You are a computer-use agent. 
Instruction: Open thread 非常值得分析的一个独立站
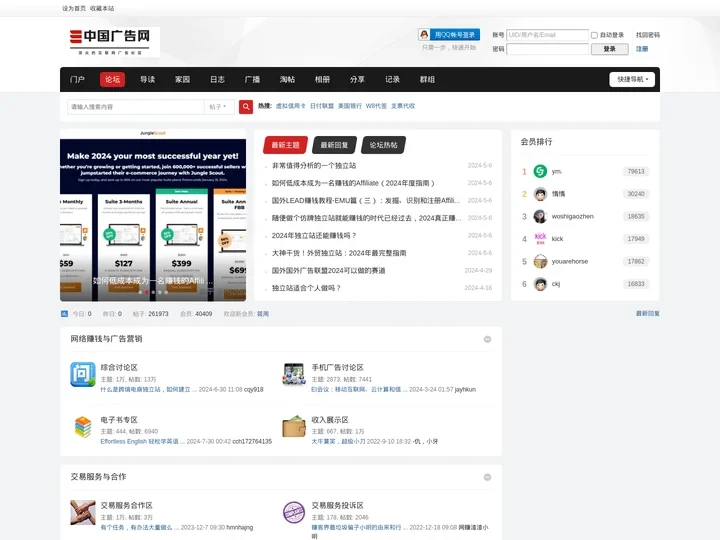[314, 165]
